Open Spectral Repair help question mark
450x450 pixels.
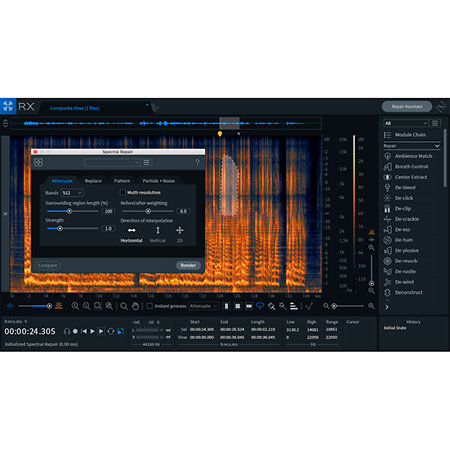click(x=197, y=162)
